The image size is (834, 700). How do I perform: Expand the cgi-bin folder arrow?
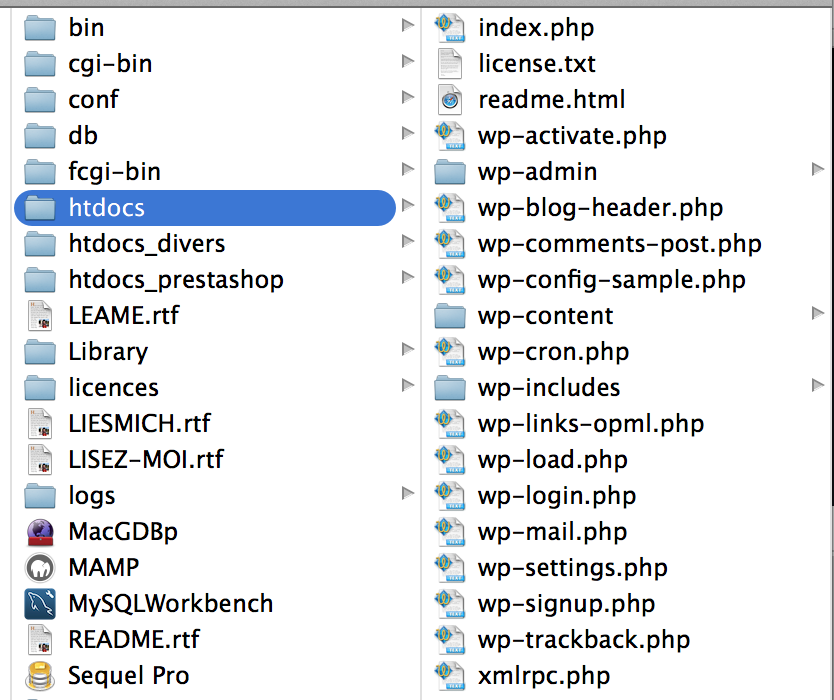407,63
